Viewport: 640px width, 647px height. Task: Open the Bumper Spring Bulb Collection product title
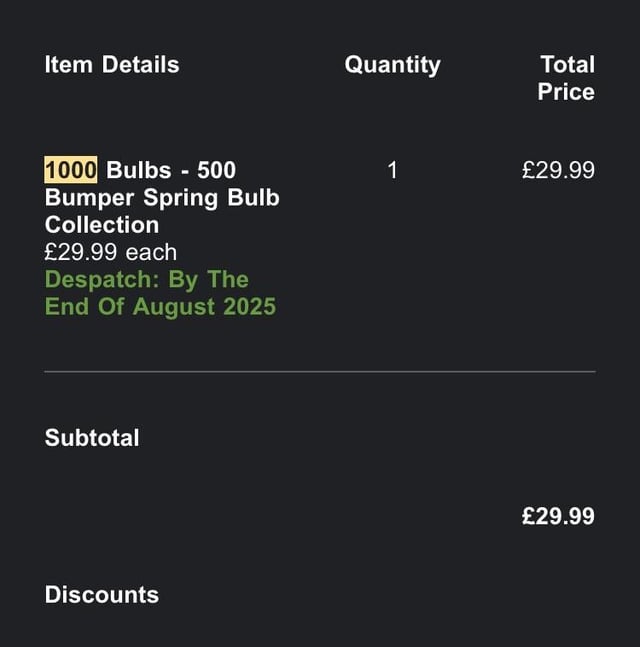(162, 197)
